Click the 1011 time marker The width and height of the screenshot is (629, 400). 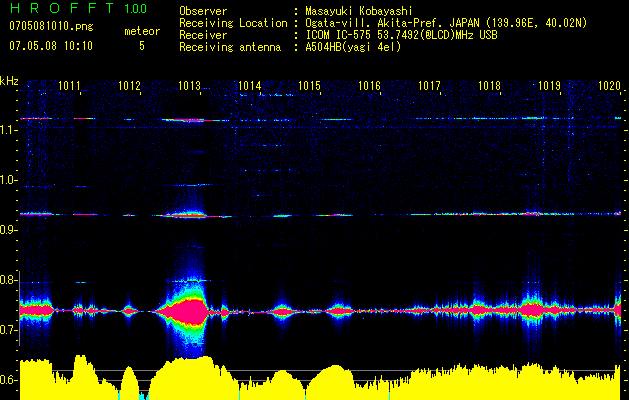click(69, 86)
